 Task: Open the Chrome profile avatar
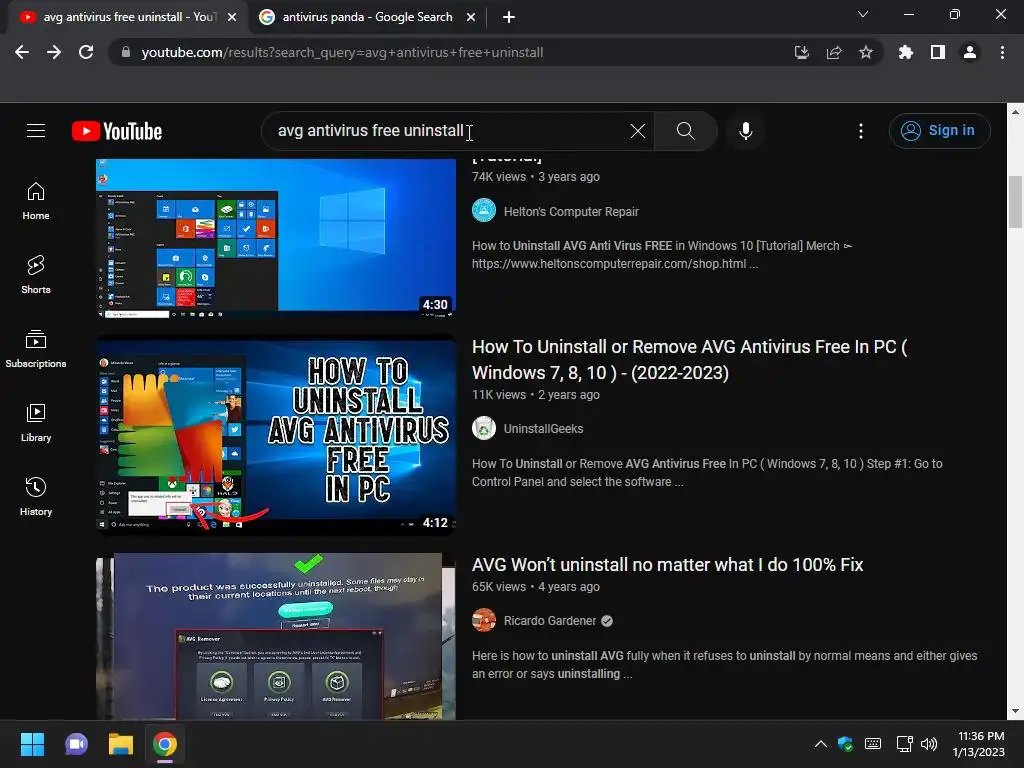970,52
